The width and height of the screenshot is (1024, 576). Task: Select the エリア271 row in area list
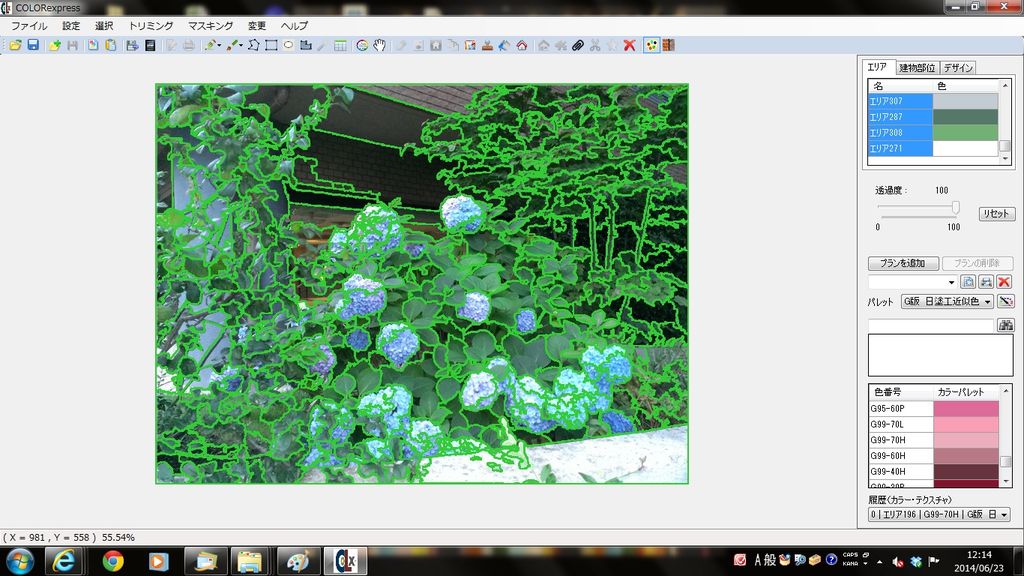pos(933,148)
